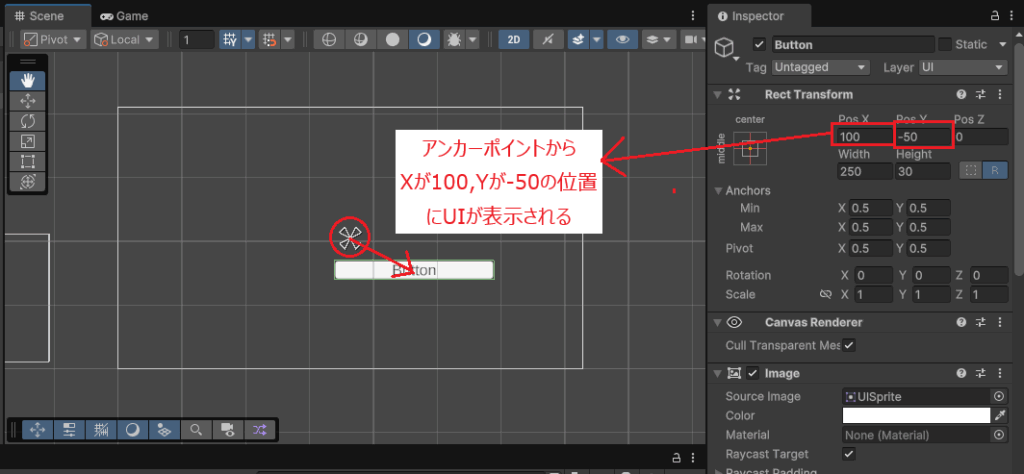
Task: Click the Color eyedropper icon
Action: pyautogui.click(x=1000, y=415)
